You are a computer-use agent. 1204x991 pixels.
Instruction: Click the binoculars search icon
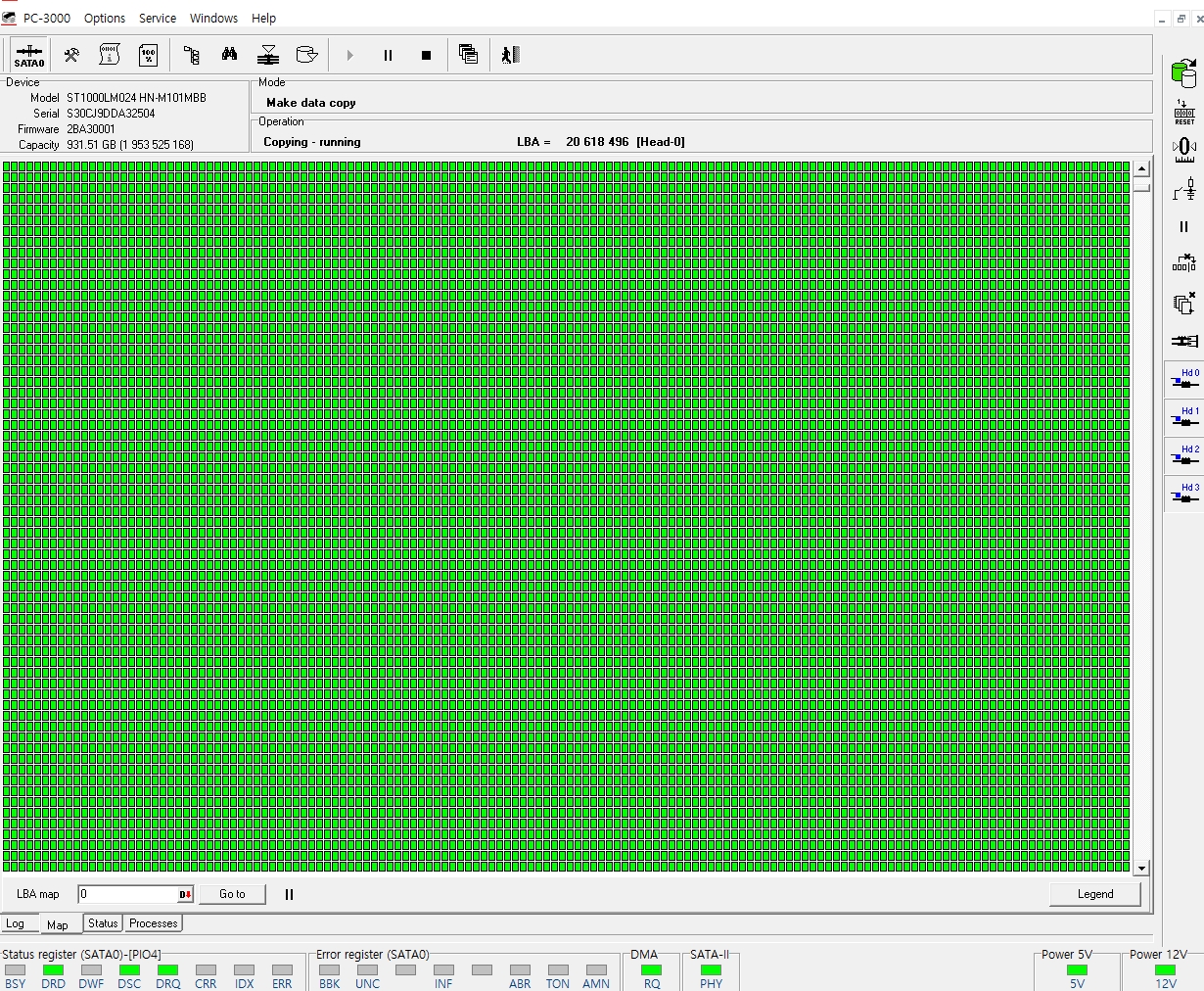[x=229, y=55]
